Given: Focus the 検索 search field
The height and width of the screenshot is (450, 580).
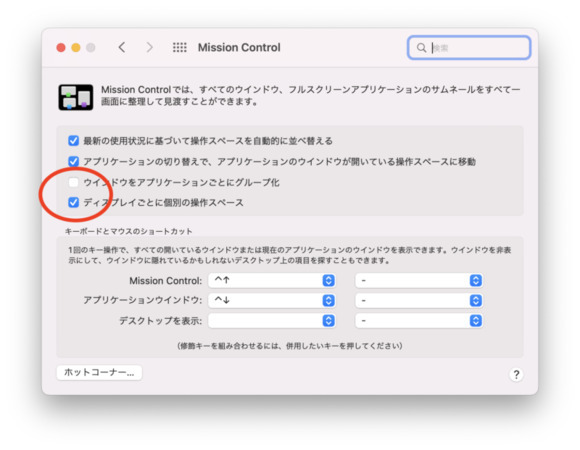Looking at the screenshot, I should point(469,48).
